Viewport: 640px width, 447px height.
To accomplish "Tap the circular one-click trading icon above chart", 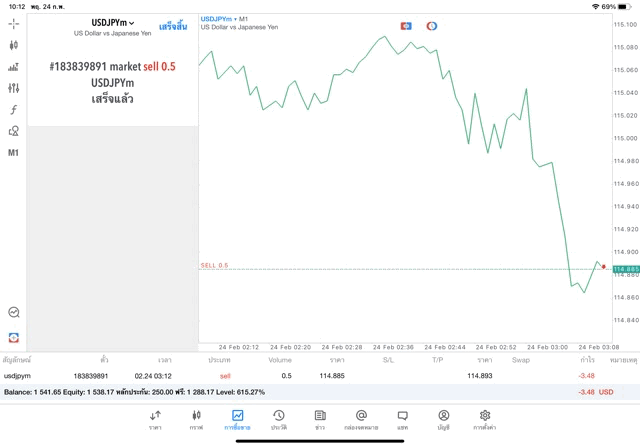I will (x=432, y=26).
